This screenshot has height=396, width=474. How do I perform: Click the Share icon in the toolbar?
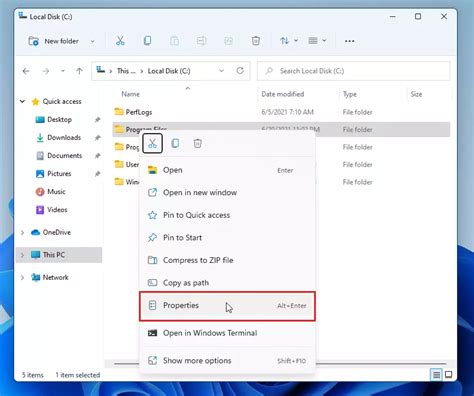(x=228, y=41)
